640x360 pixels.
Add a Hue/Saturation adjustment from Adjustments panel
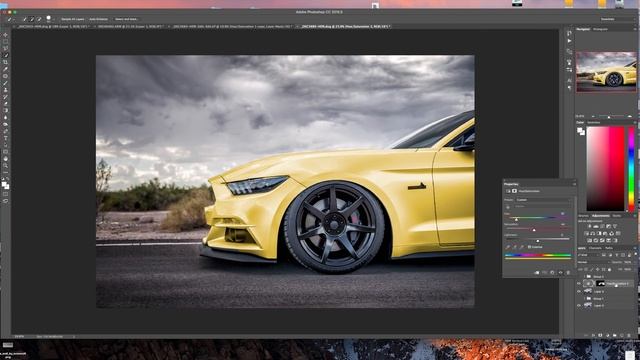point(587,233)
